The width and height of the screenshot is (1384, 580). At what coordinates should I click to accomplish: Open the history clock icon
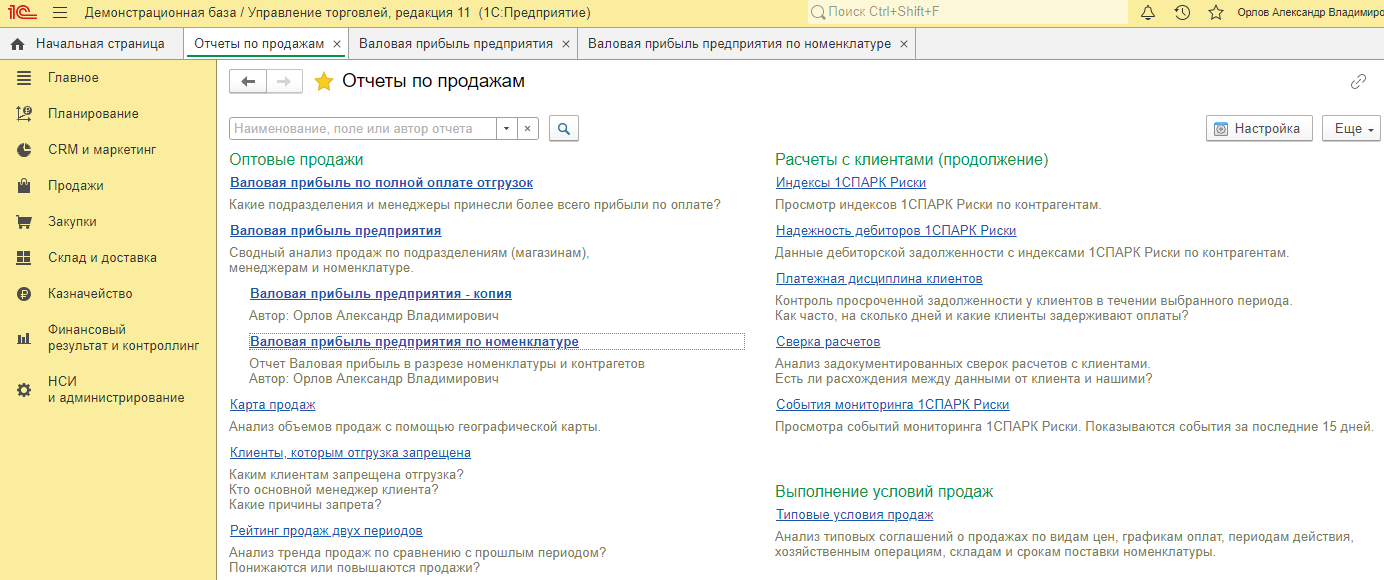1182,13
